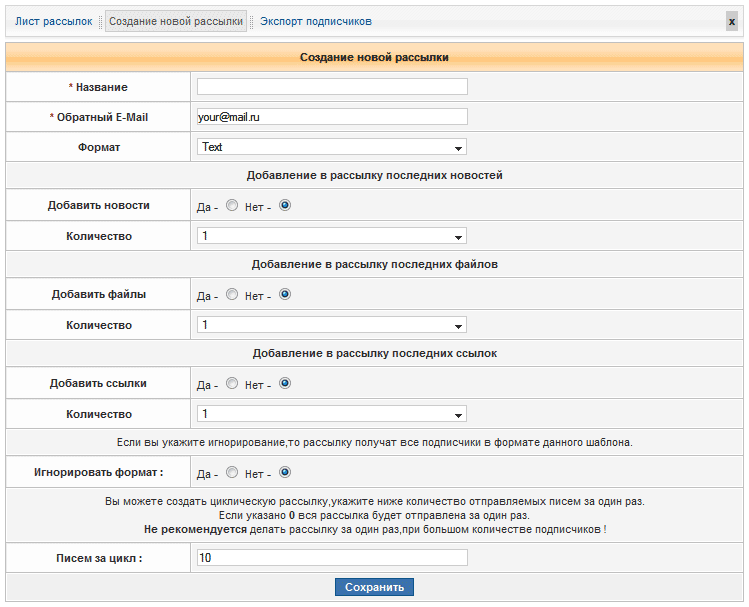
Task: Select Да for Добавить новости
Action: [x=232, y=206]
